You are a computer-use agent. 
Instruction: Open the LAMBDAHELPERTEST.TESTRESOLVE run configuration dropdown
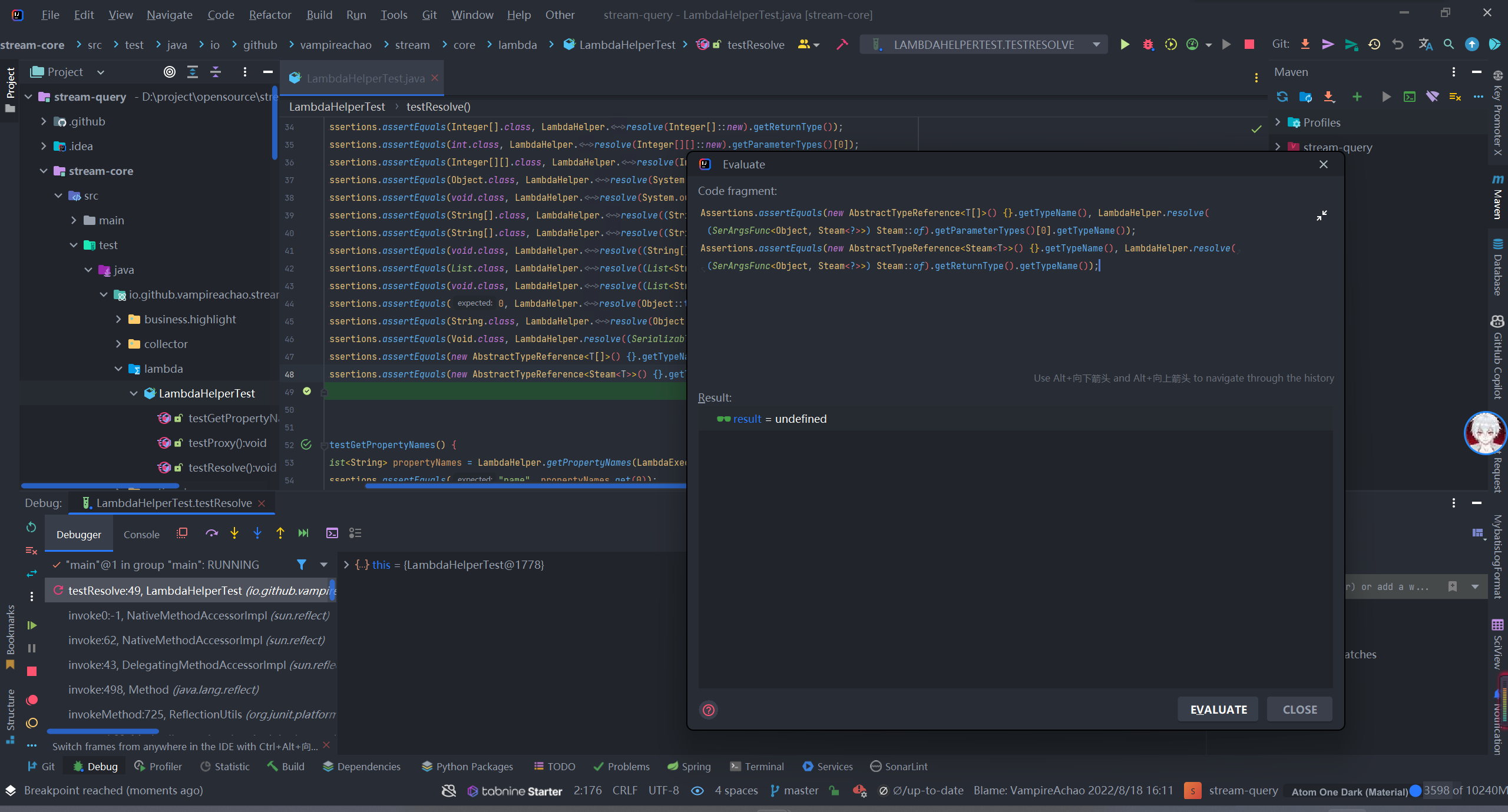coord(984,45)
